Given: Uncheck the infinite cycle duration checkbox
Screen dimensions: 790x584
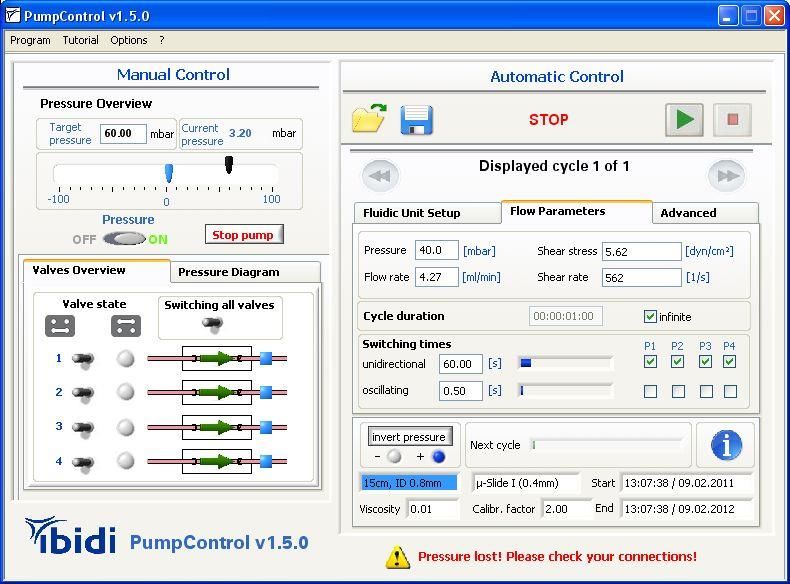Looking at the screenshot, I should (650, 316).
